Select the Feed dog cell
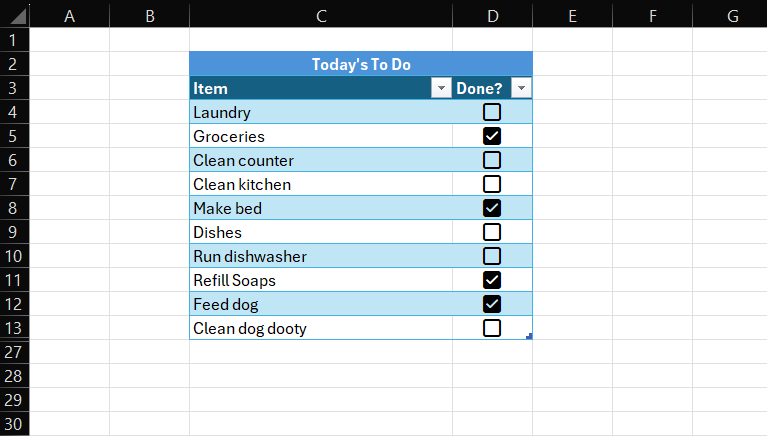This screenshot has width=767, height=436. (300, 304)
